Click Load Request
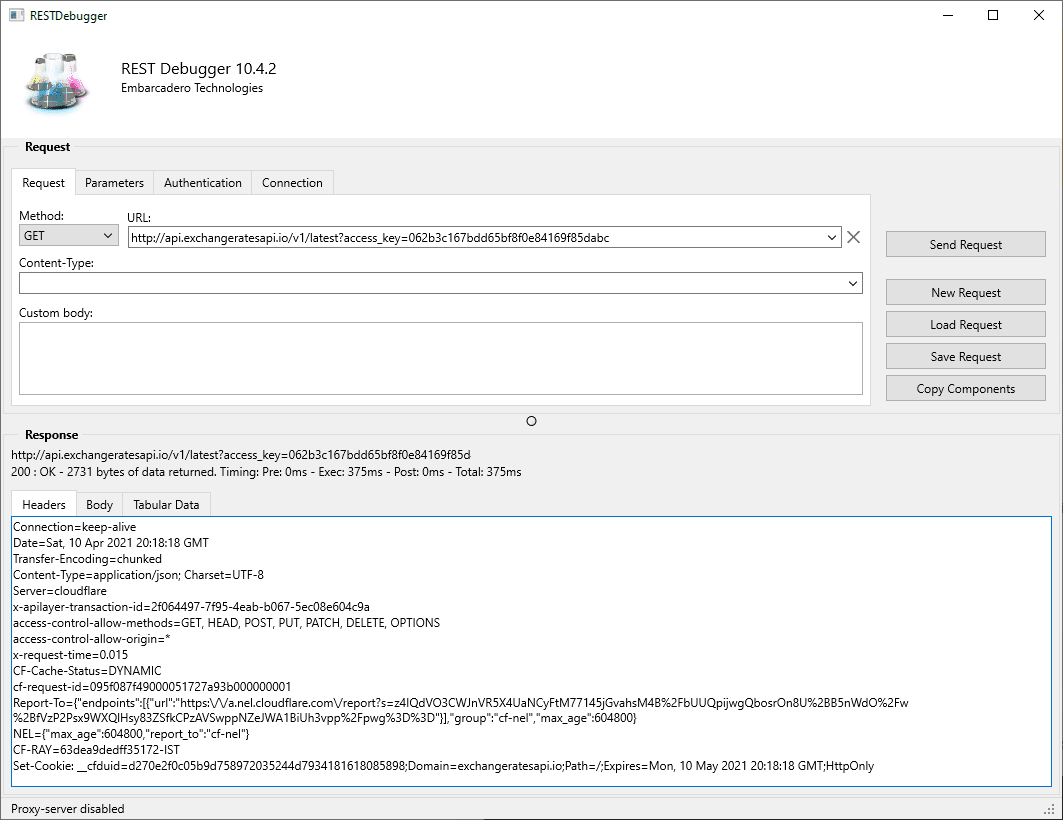The width and height of the screenshot is (1063, 820). [965, 324]
